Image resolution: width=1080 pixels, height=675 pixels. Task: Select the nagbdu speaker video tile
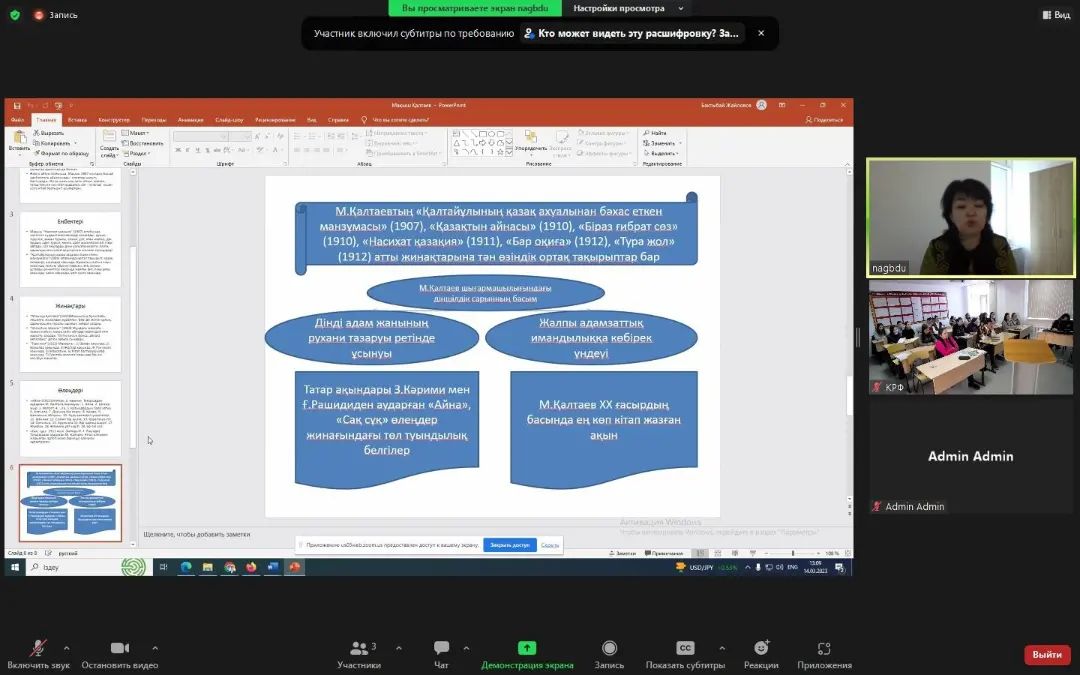click(971, 218)
